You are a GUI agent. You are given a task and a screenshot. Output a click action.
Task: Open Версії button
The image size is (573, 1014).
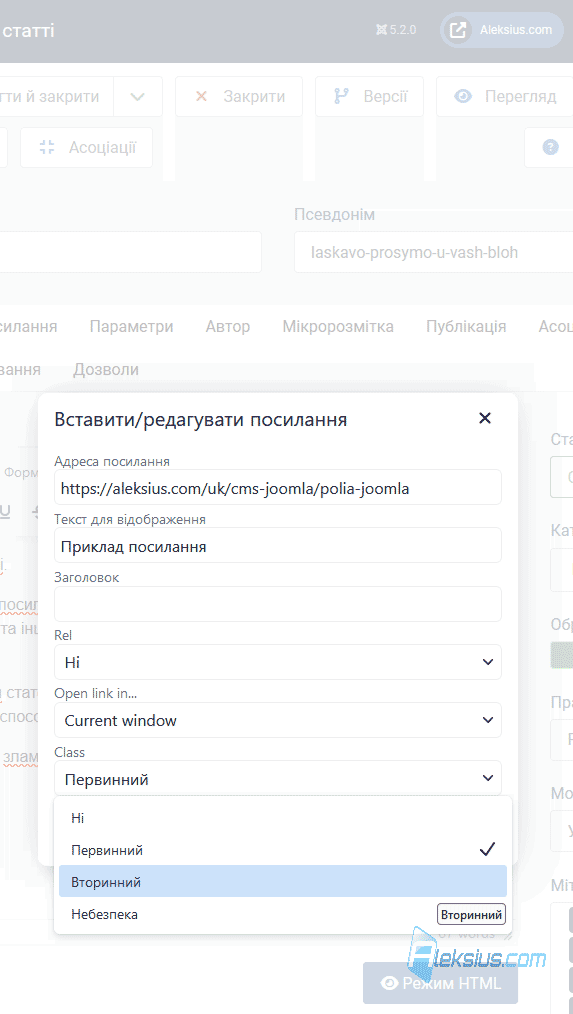[x=369, y=96]
